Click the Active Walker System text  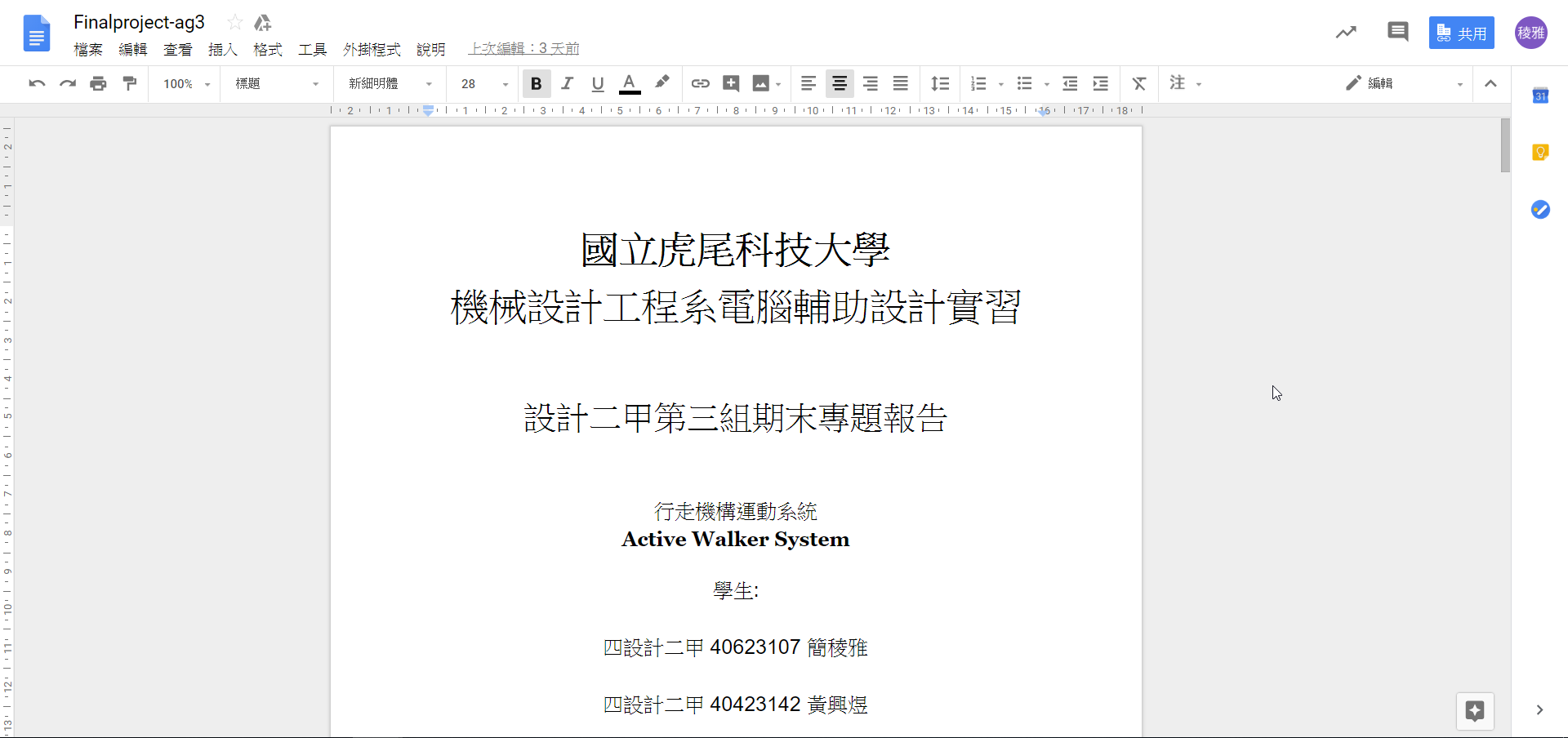(x=735, y=540)
